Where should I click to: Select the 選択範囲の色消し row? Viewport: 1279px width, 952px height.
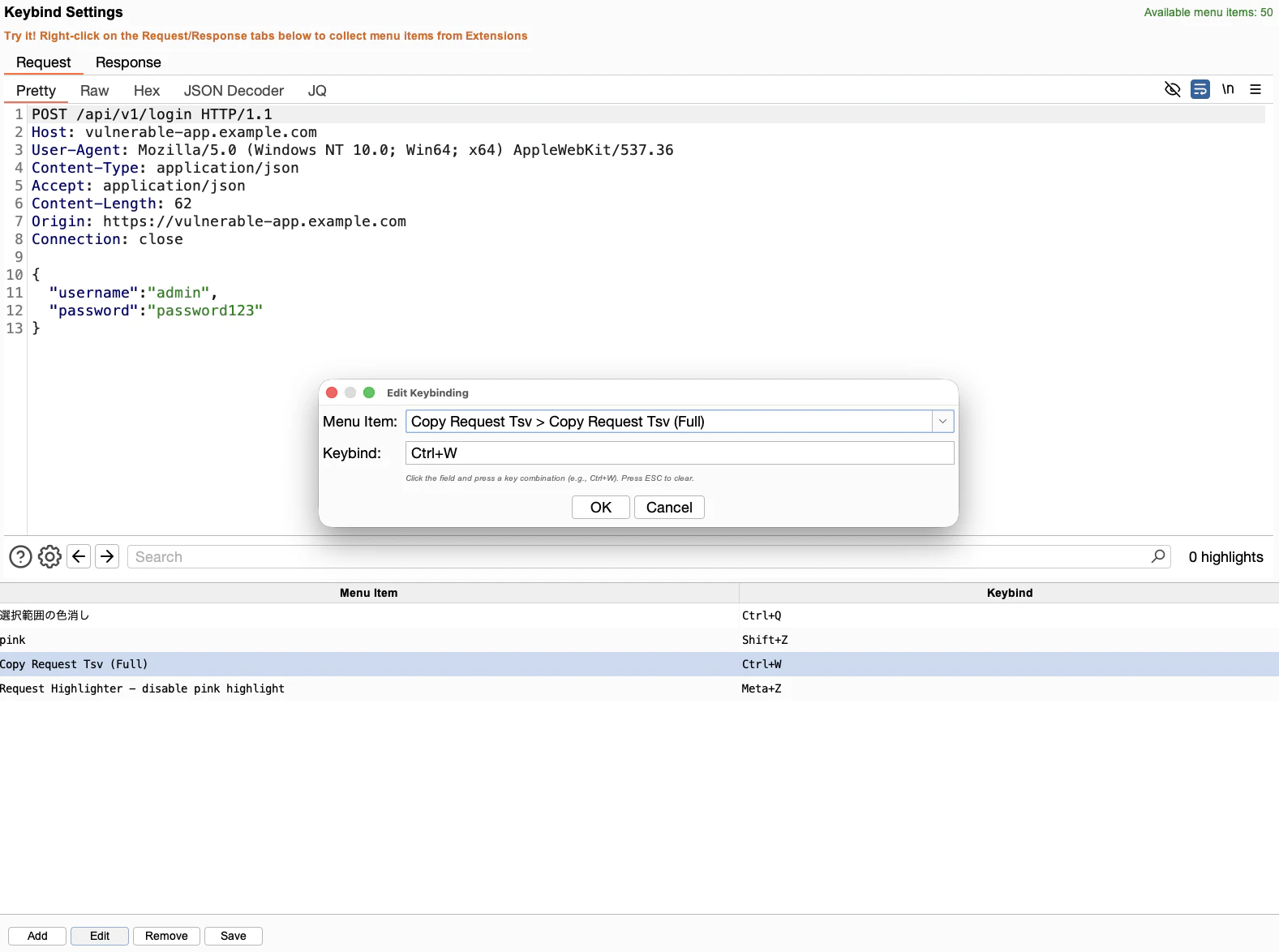click(639, 615)
